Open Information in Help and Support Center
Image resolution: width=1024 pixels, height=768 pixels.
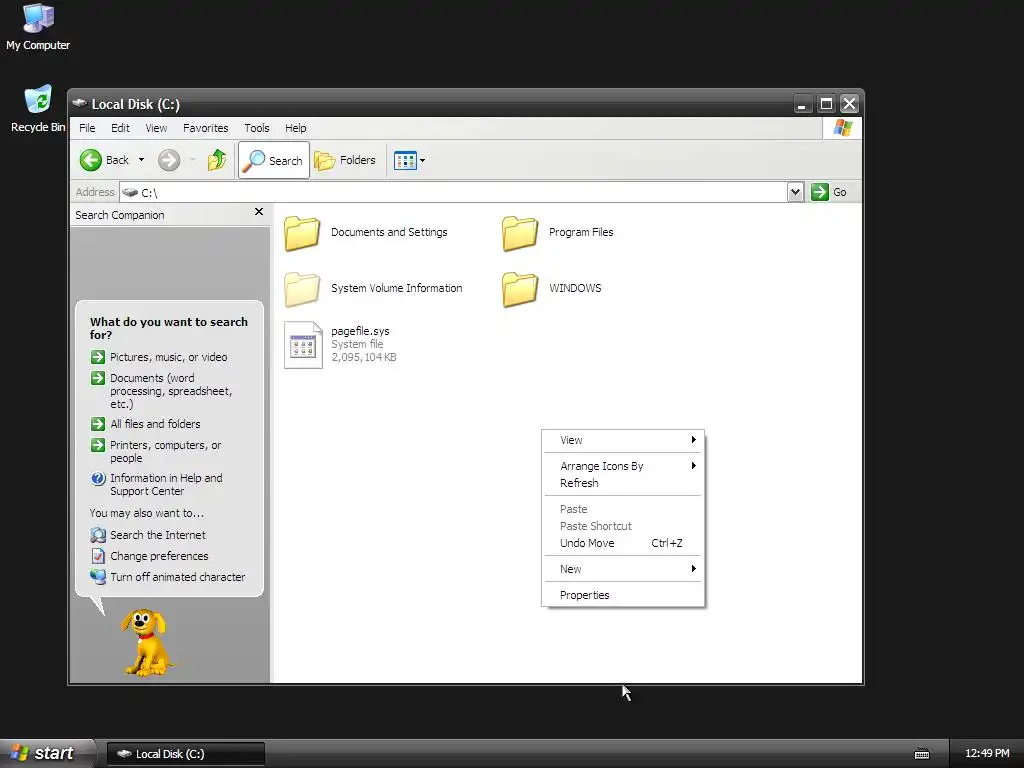pyautogui.click(x=166, y=485)
